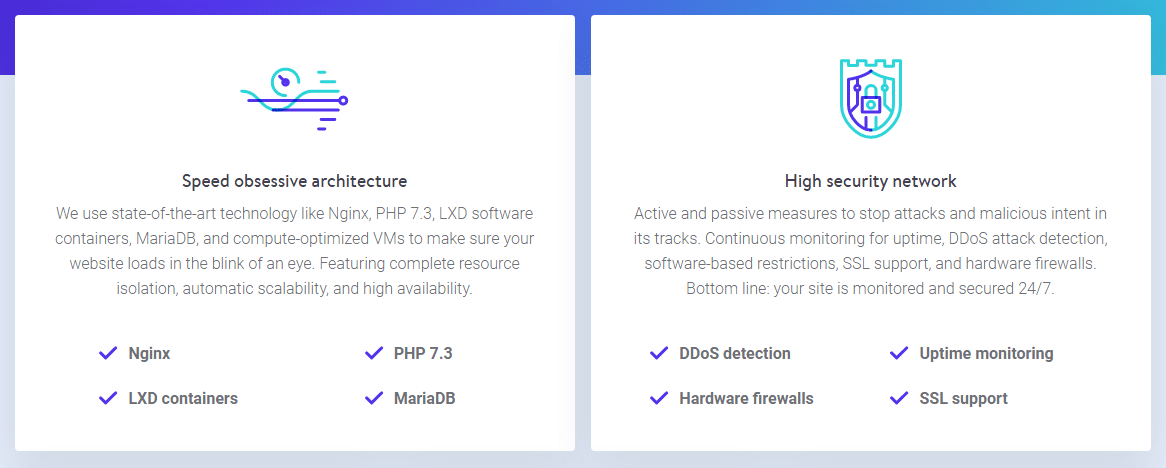Click the speedometer speed architecture icon
Screen dimensions: 1166x468
294,99
